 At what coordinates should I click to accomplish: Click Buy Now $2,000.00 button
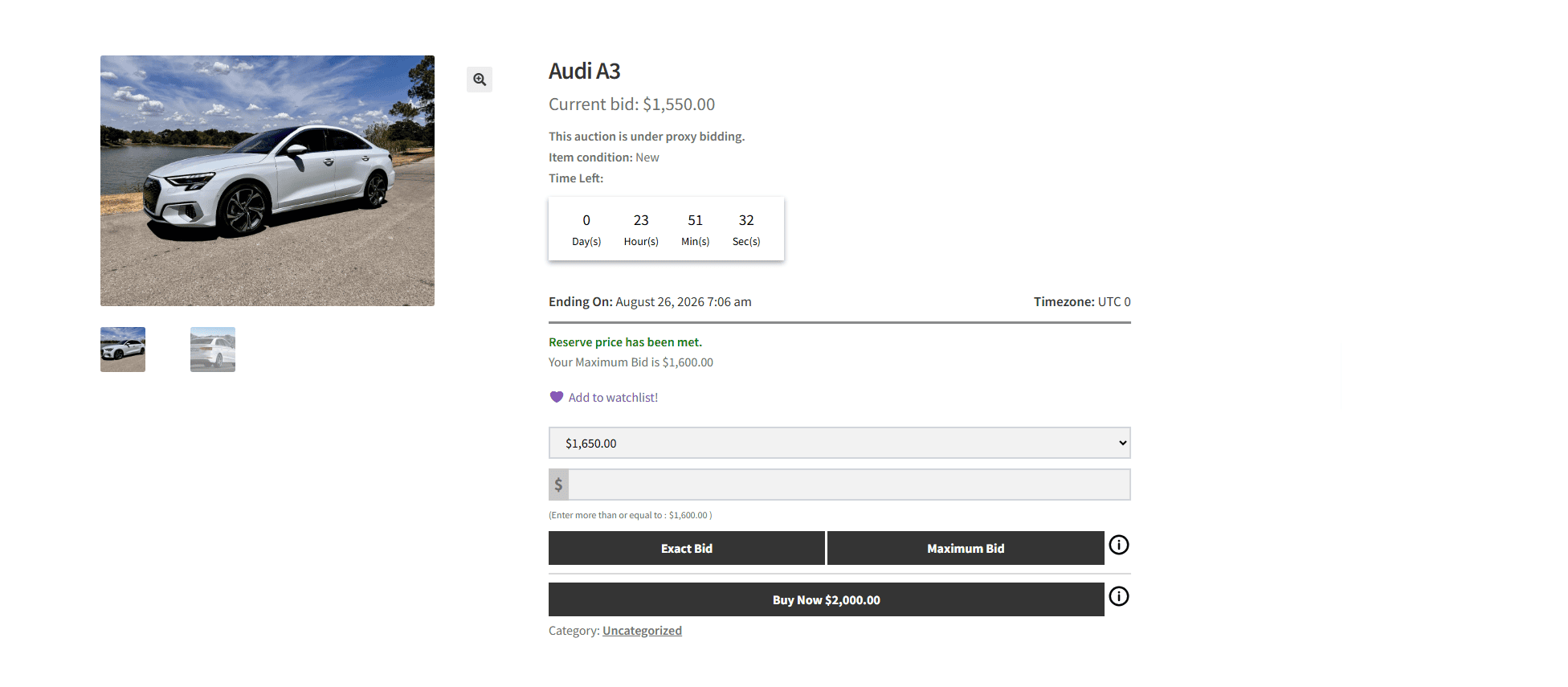(x=827, y=599)
